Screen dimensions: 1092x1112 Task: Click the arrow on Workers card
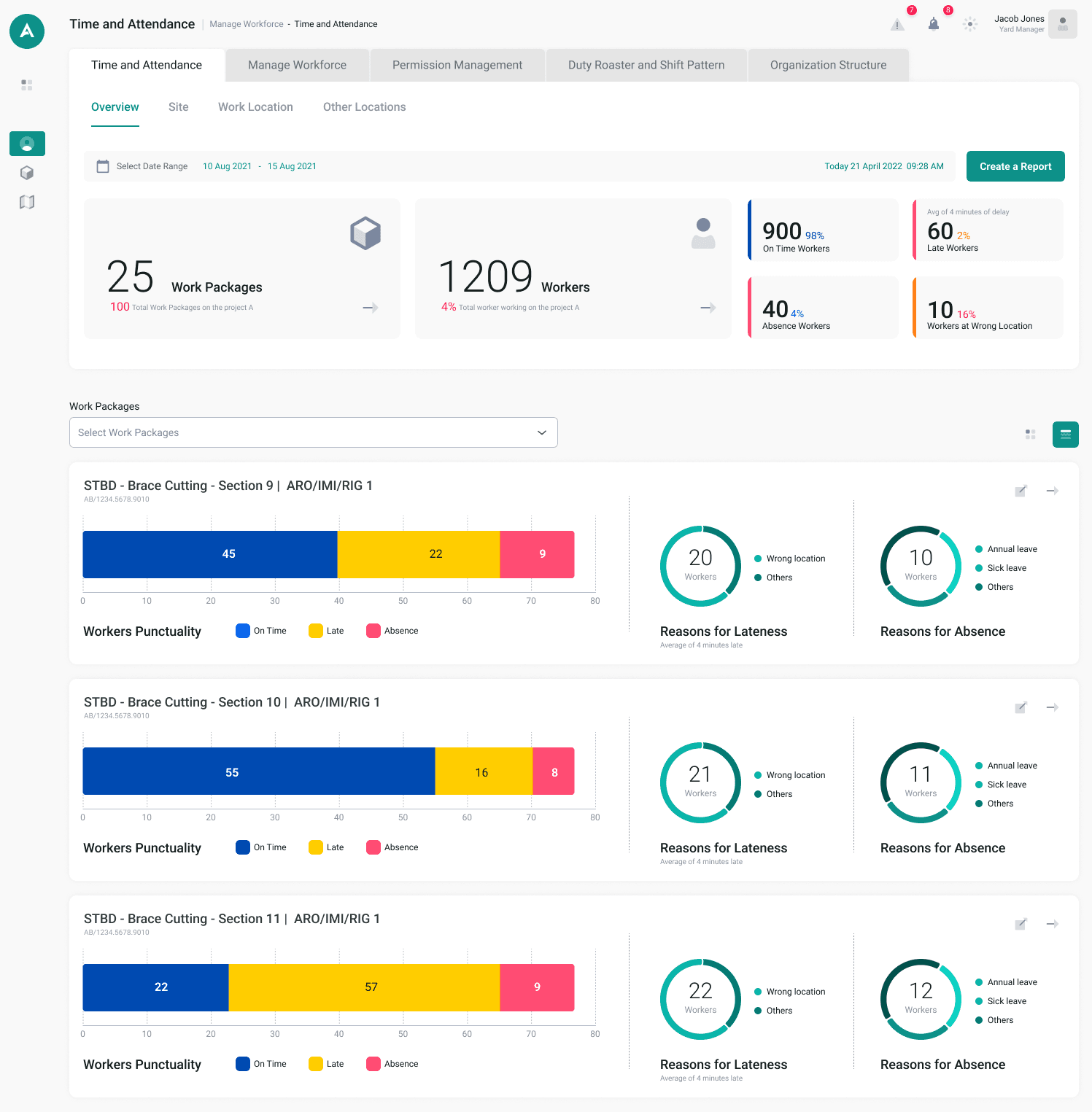[x=708, y=308]
